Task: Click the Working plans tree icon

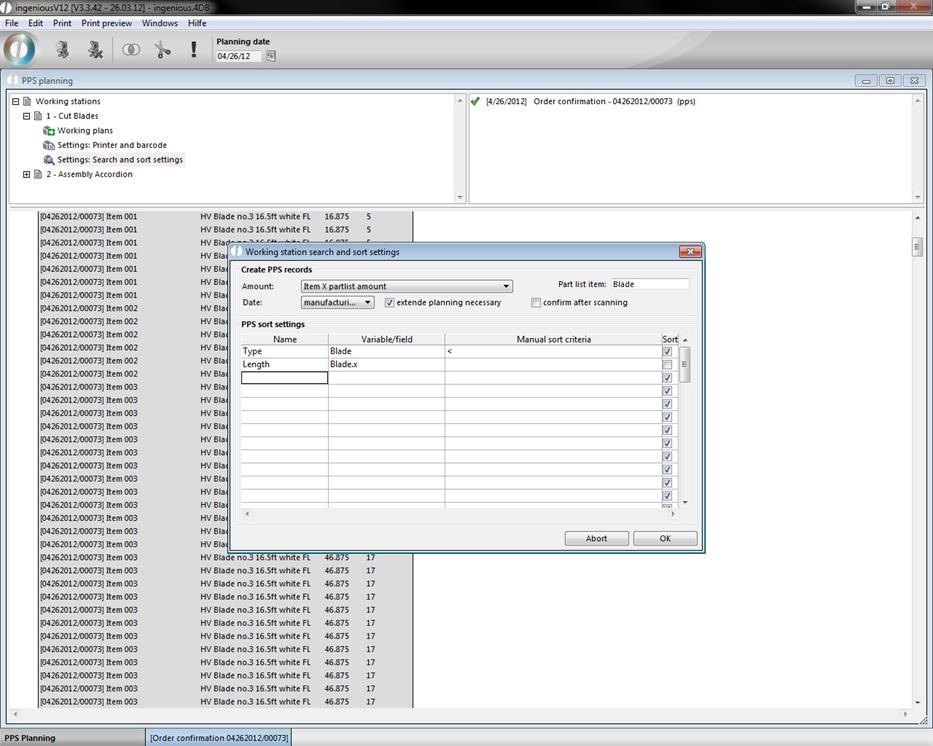Action: click(49, 131)
